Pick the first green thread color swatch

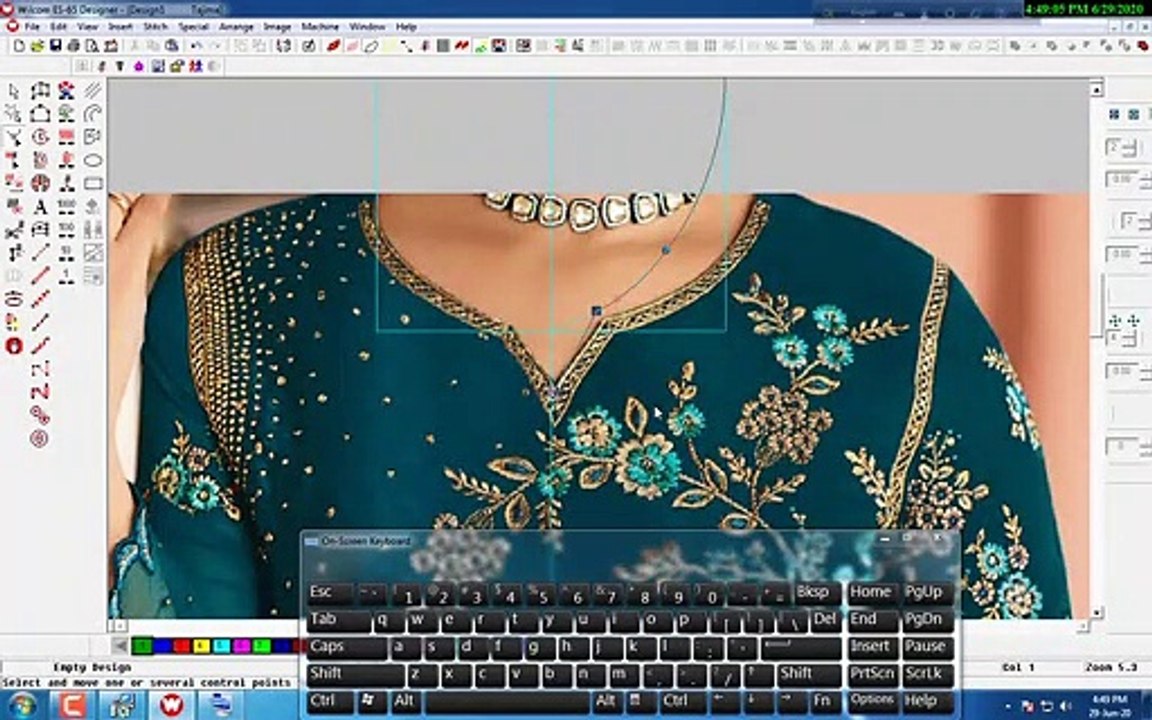[143, 647]
